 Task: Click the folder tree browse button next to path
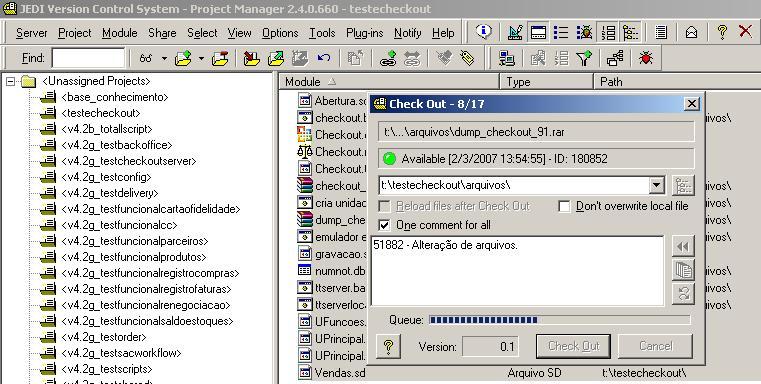pyautogui.click(x=683, y=185)
